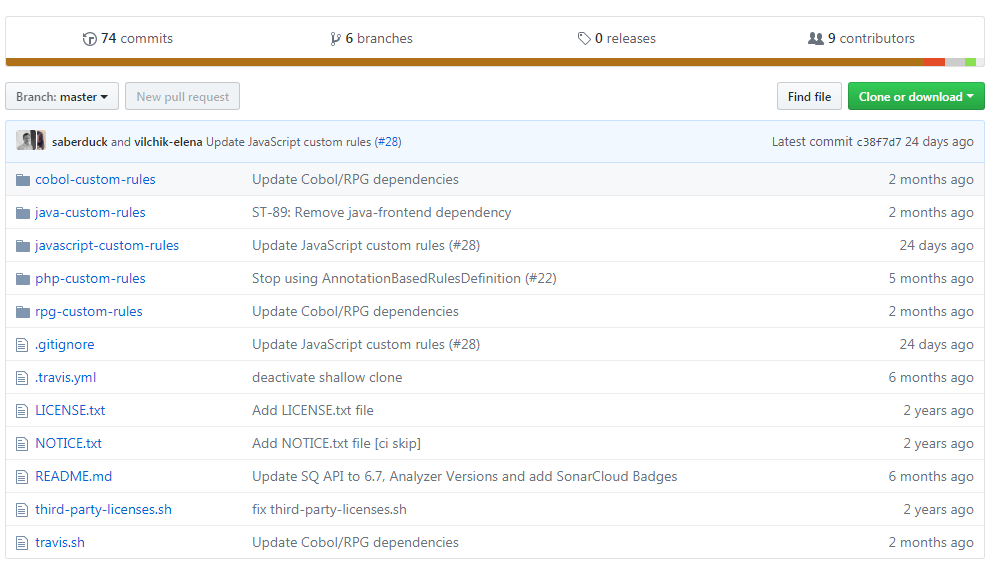Viewport: 992px width, 568px height.
Task: Open saberduck's profile link
Action: 80,142
